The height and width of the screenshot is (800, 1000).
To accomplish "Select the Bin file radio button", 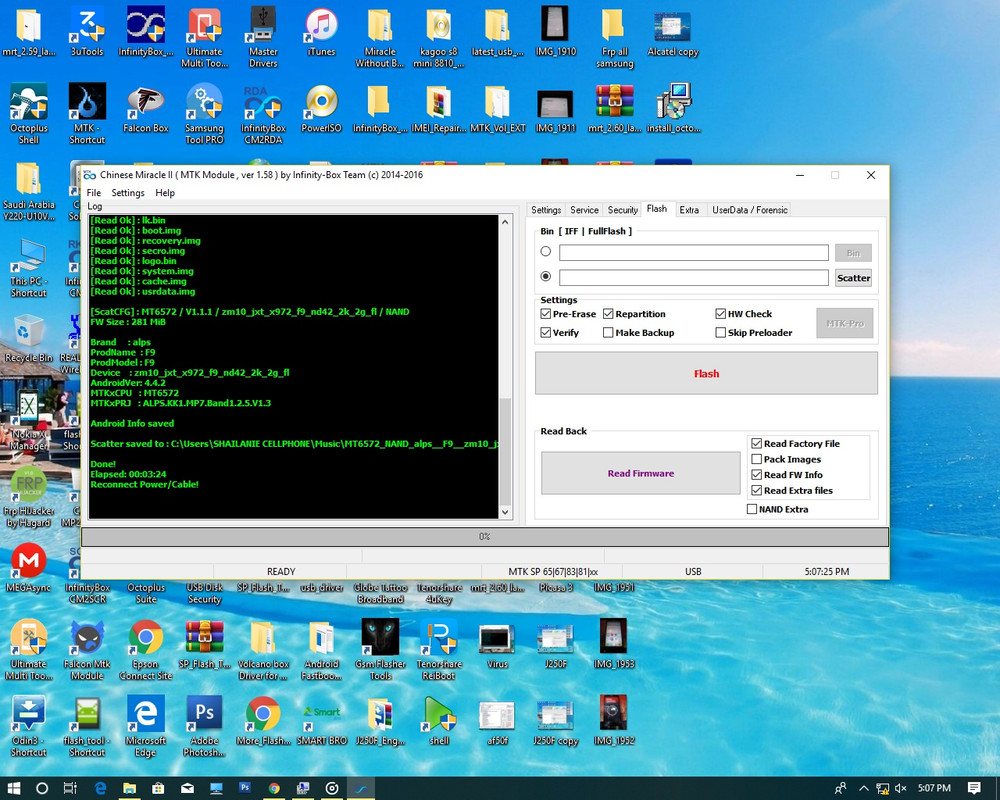I will pyautogui.click(x=545, y=251).
